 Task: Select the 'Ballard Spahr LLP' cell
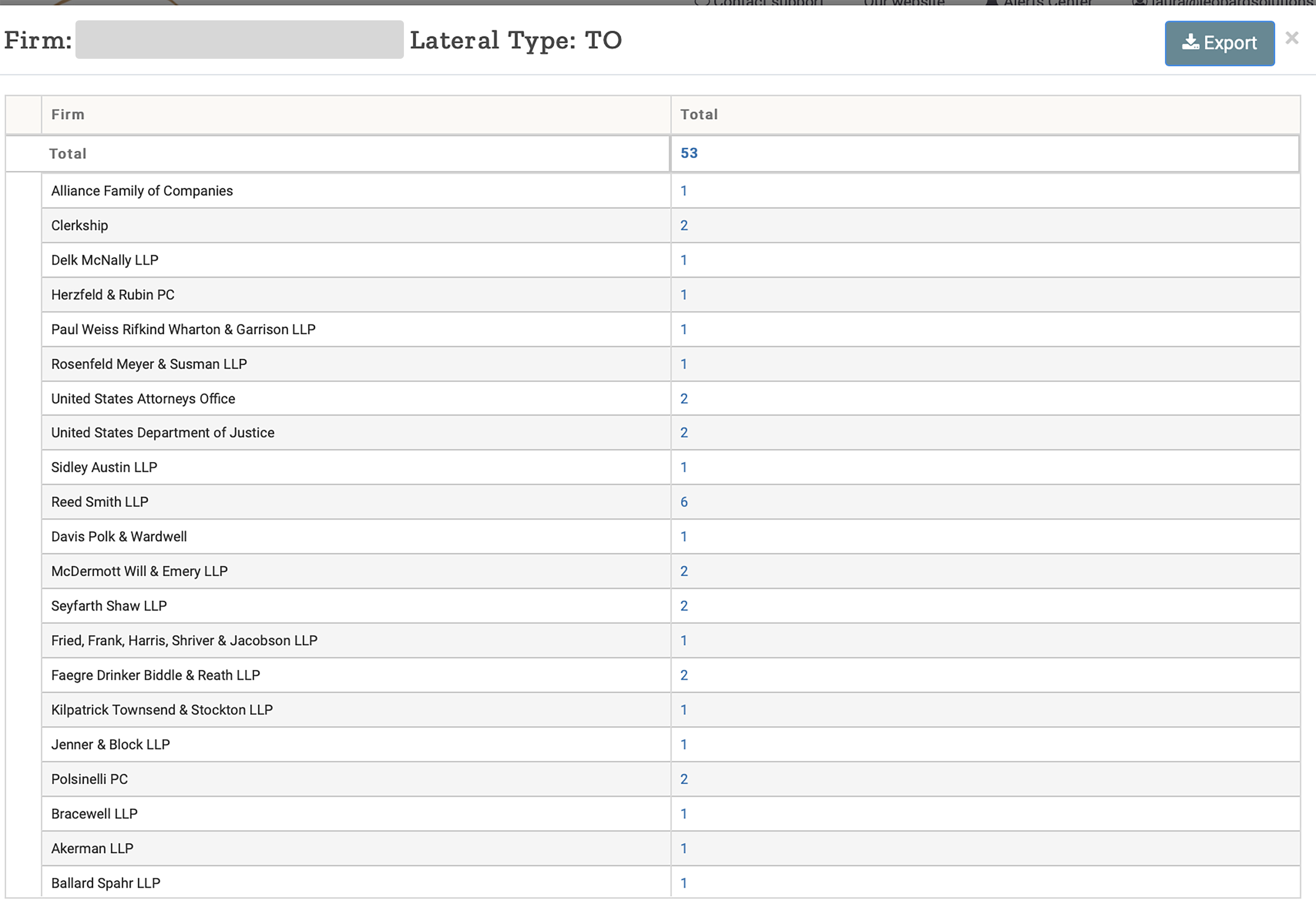point(356,882)
